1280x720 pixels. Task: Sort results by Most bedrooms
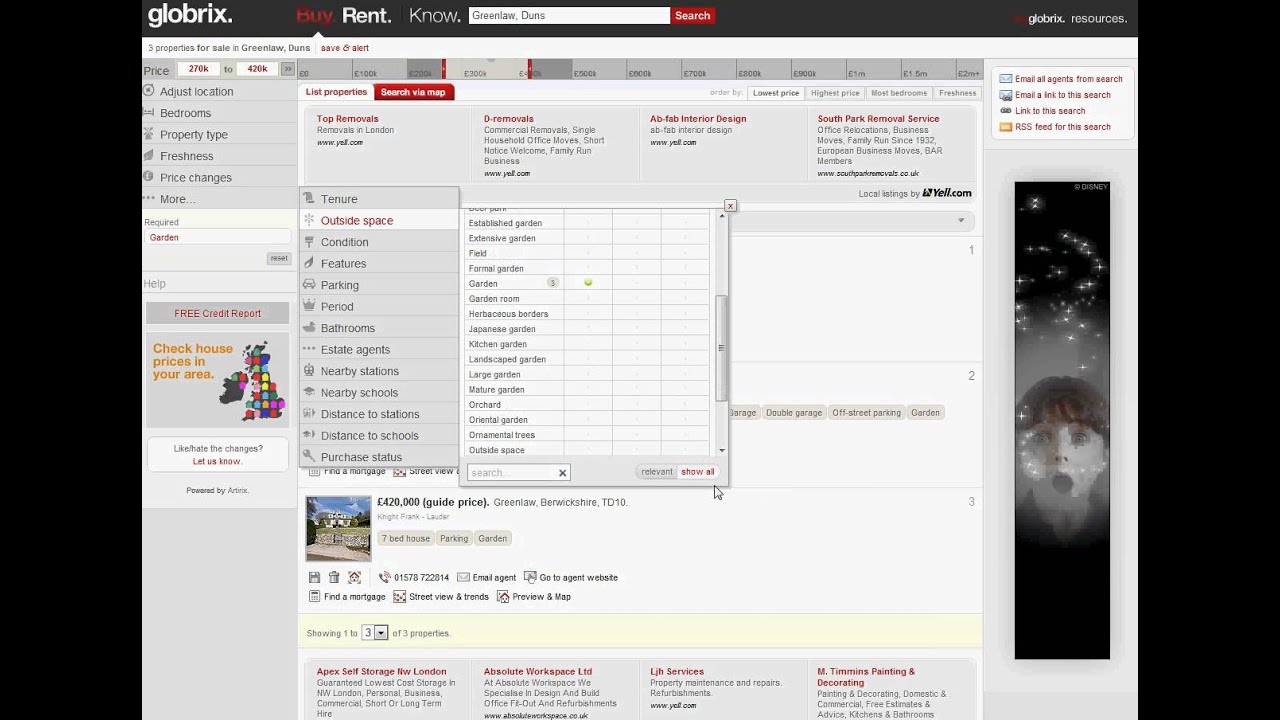coord(899,93)
